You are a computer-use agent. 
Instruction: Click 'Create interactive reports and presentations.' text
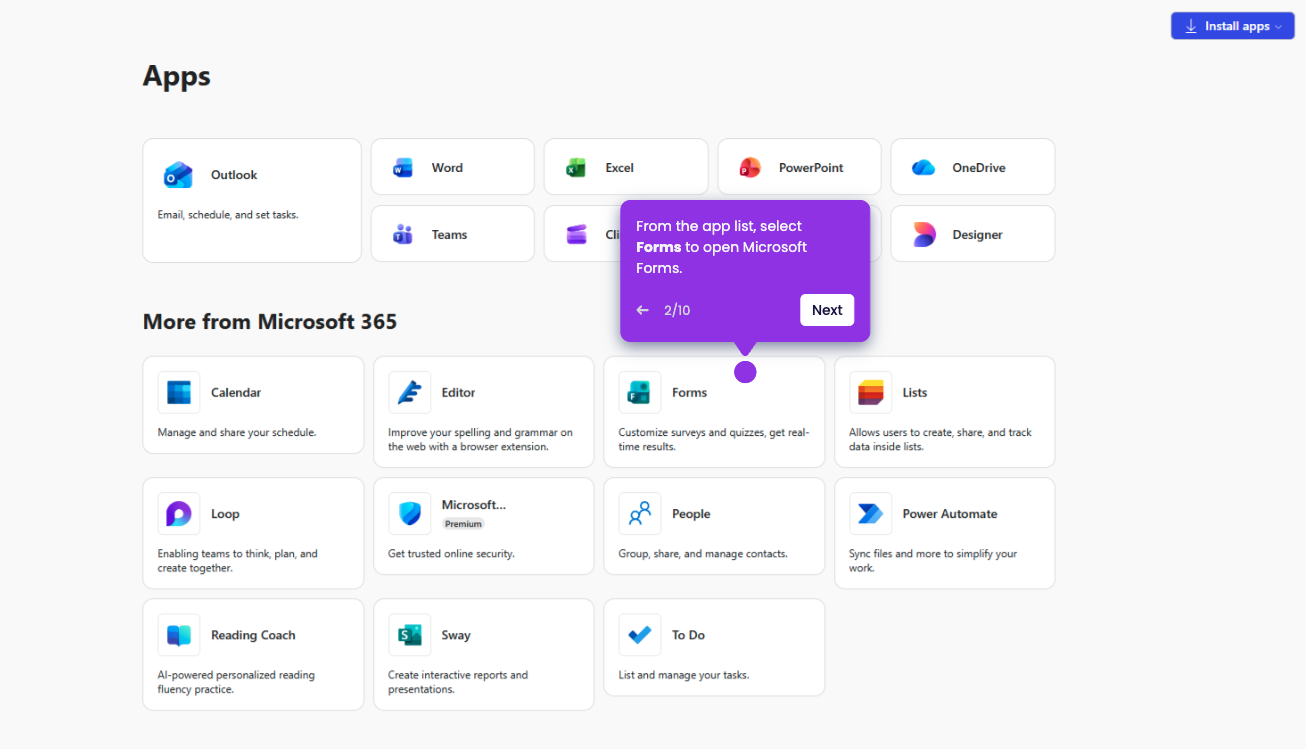(458, 682)
